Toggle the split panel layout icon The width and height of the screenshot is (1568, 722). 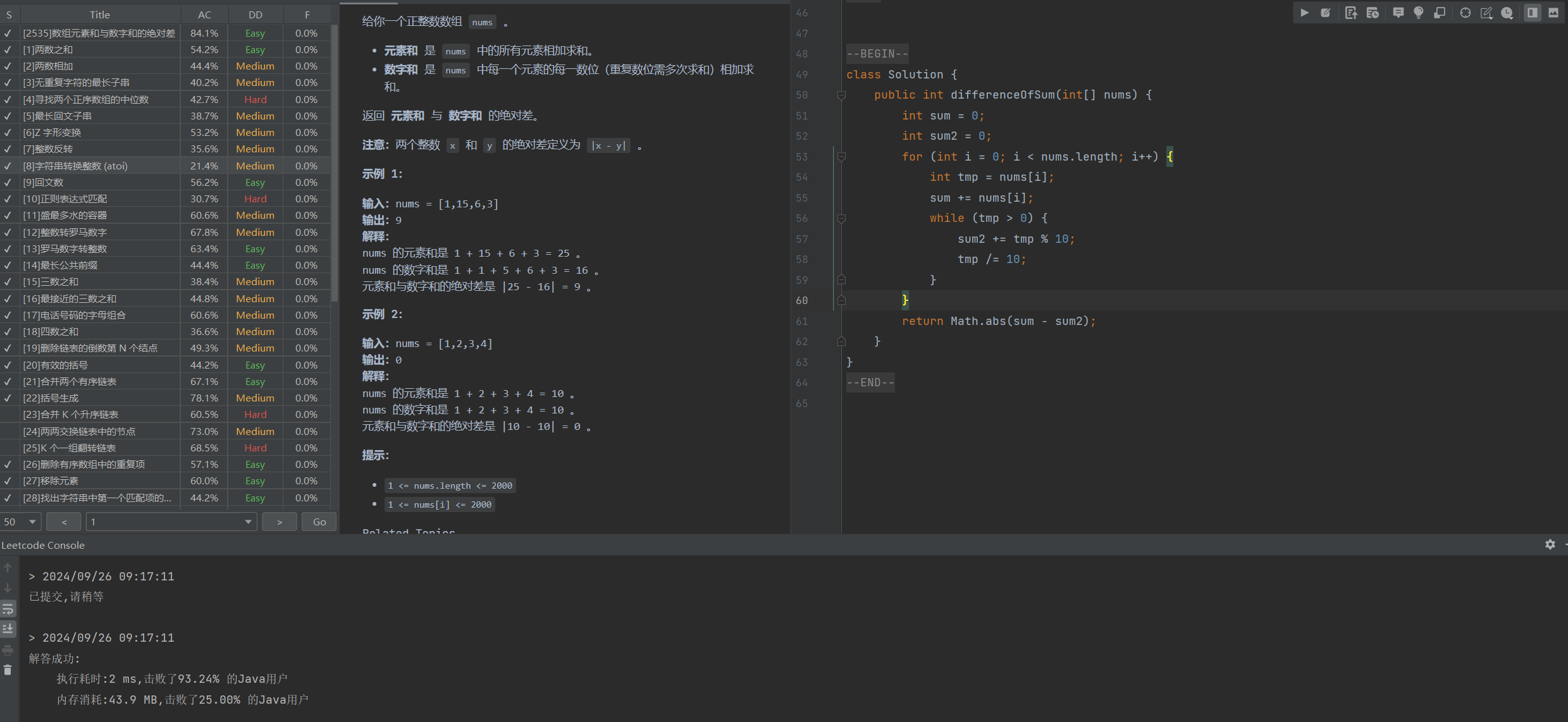(1533, 13)
